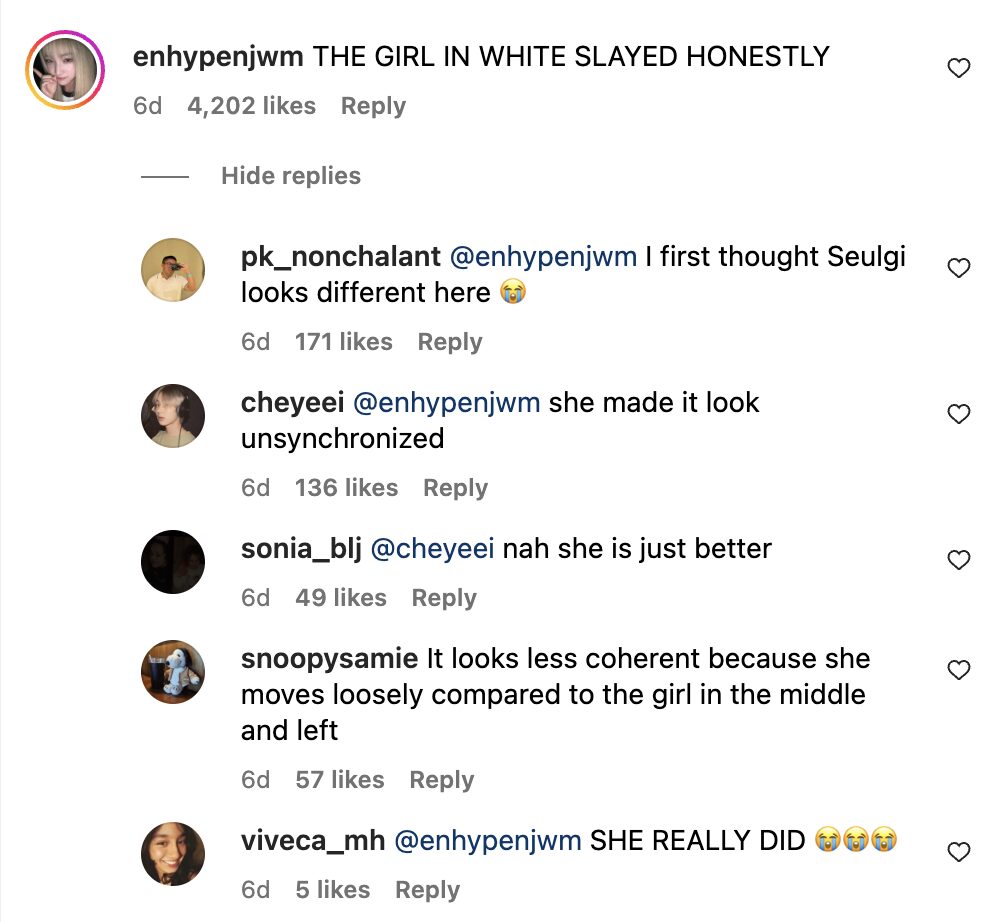Screen dimensions: 996x922
Task: Open cheyeei's profile avatar
Action: [173, 415]
